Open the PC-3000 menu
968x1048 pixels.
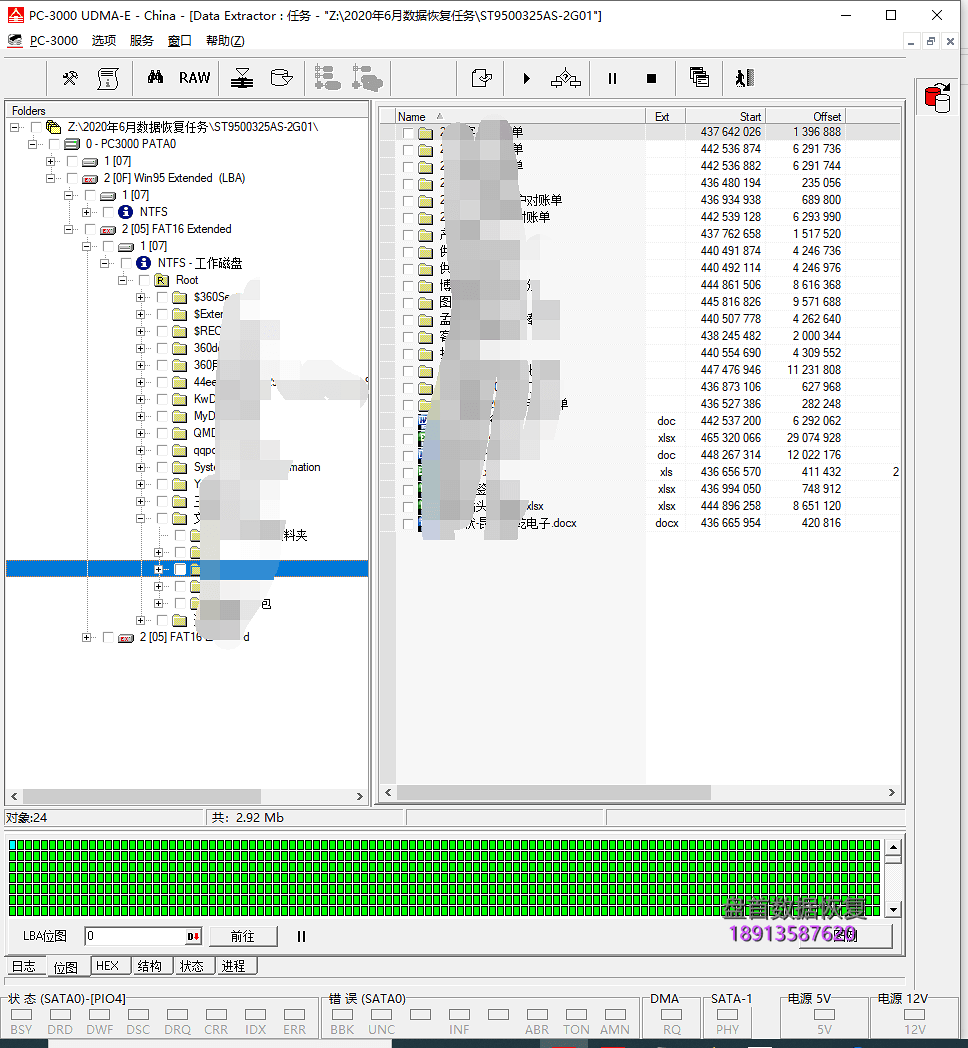[54, 41]
